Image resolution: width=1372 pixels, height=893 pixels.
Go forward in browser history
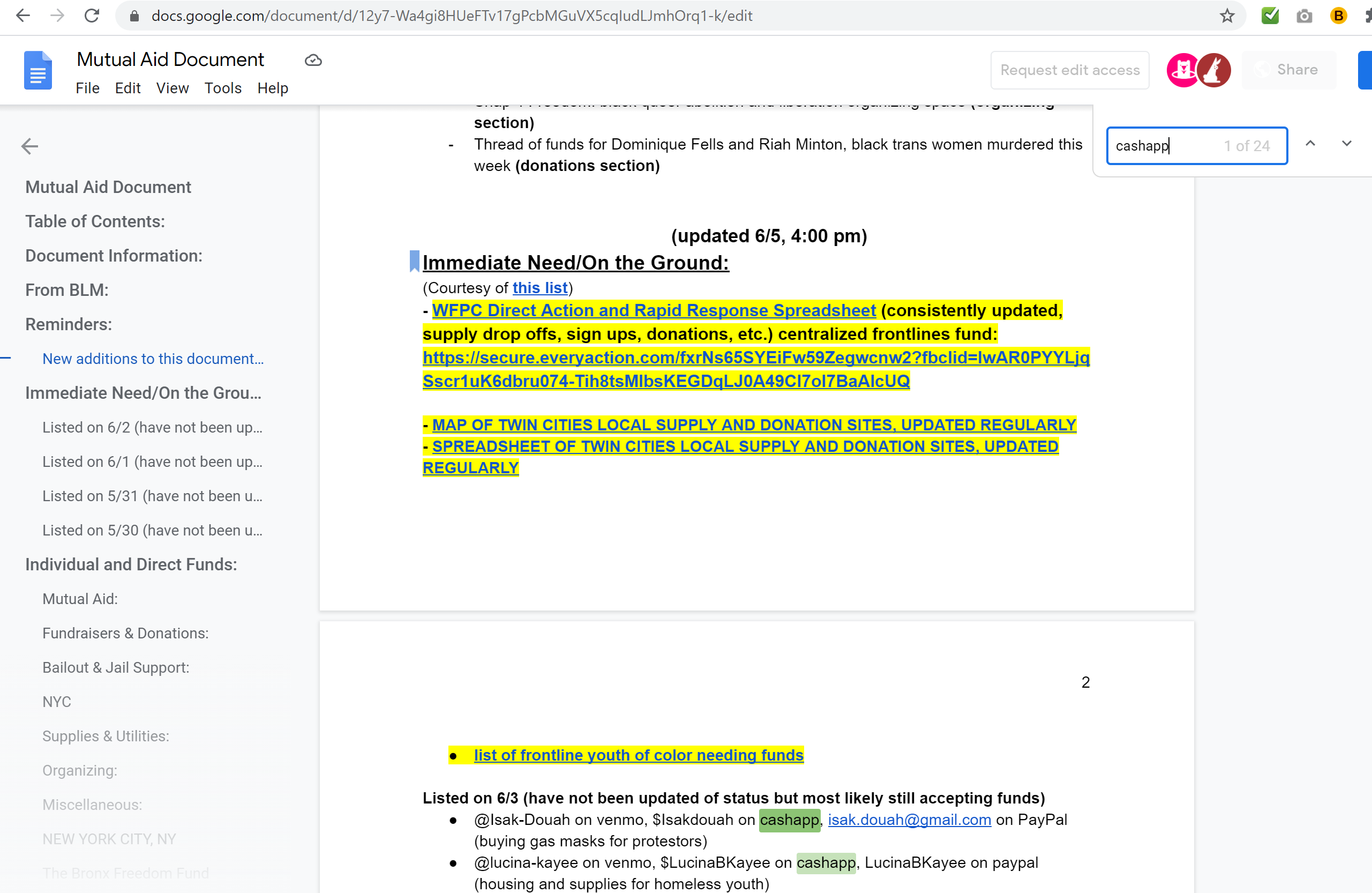pos(57,16)
